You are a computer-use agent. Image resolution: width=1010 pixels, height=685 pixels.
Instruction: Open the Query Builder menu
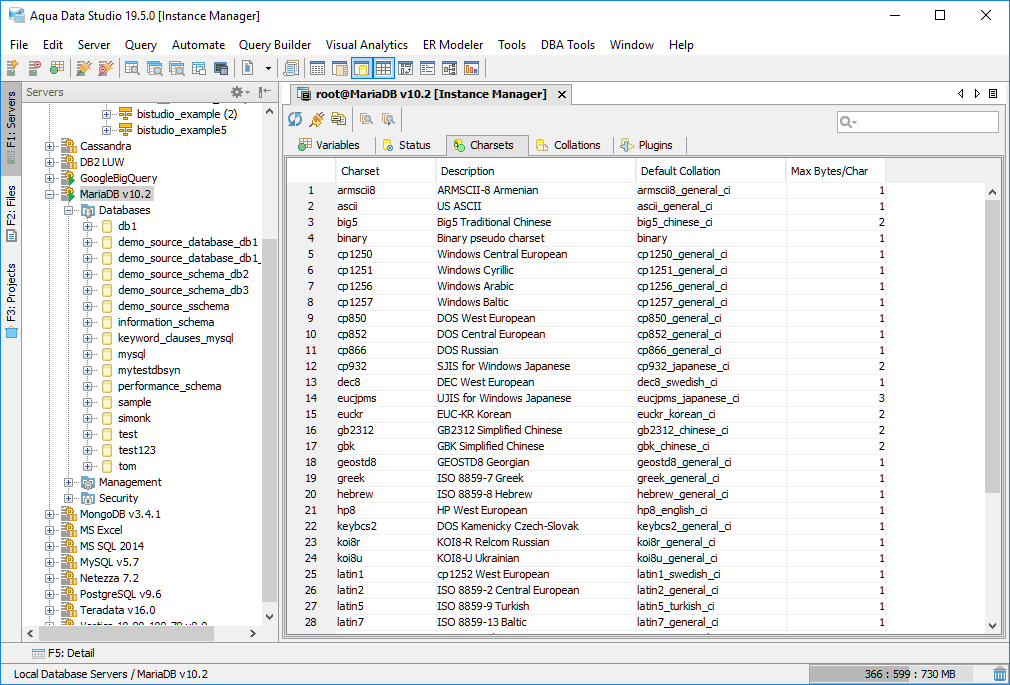[275, 45]
